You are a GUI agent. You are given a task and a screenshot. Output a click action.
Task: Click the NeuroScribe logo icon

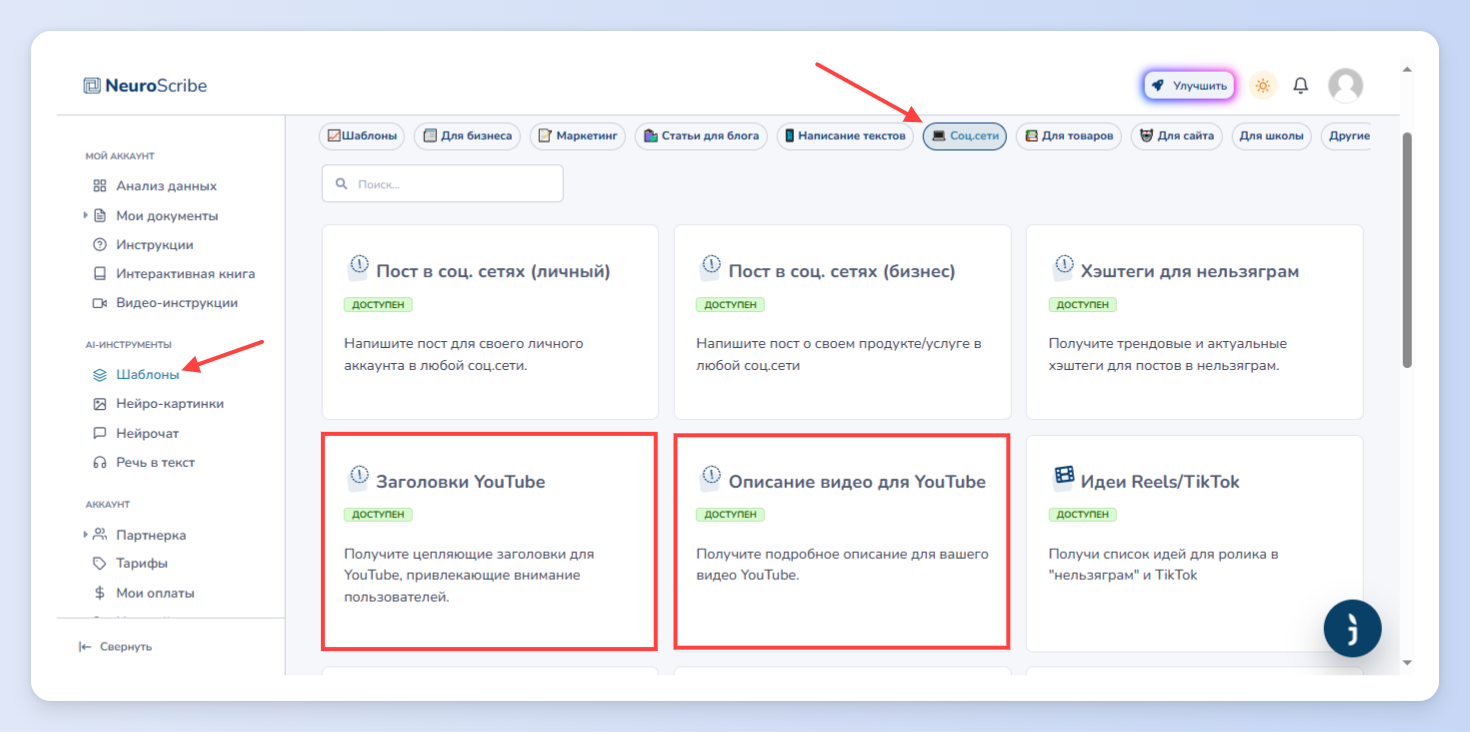pyautogui.click(x=92, y=86)
